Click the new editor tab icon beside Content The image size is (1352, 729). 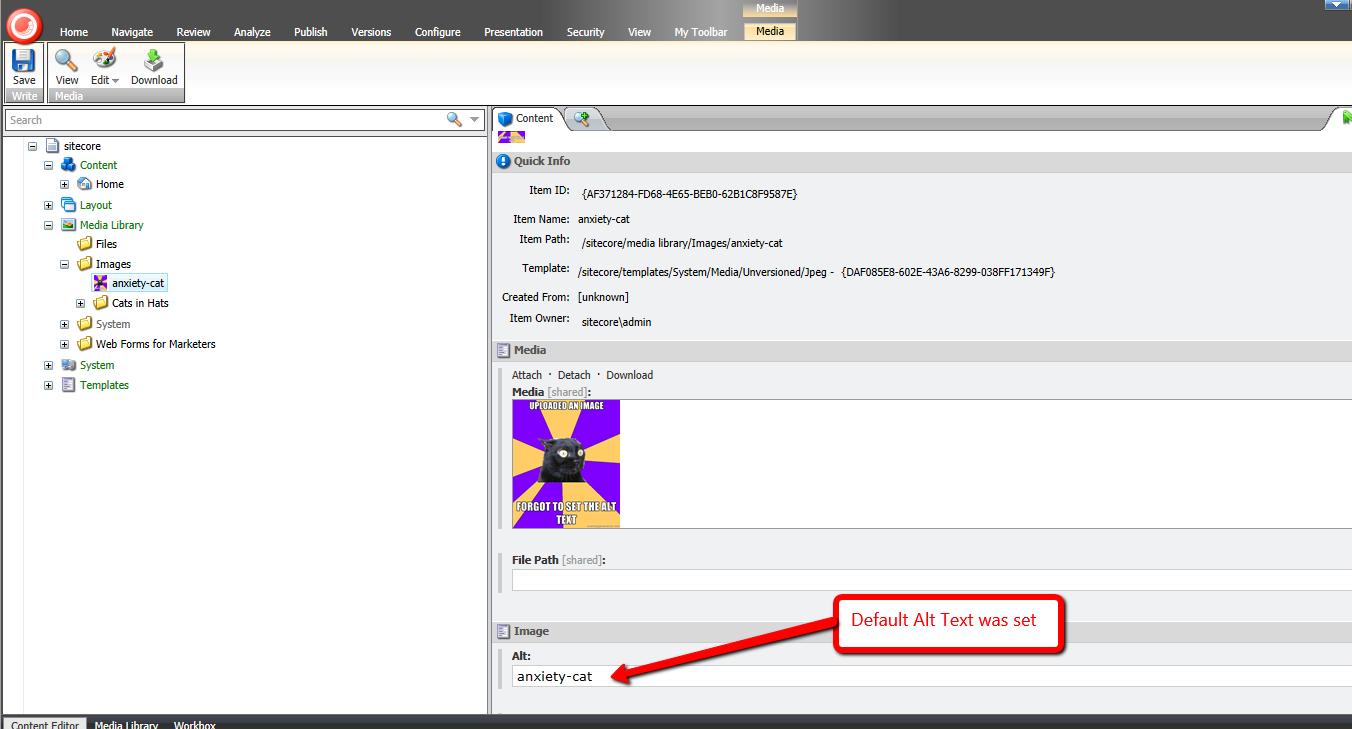tap(580, 119)
